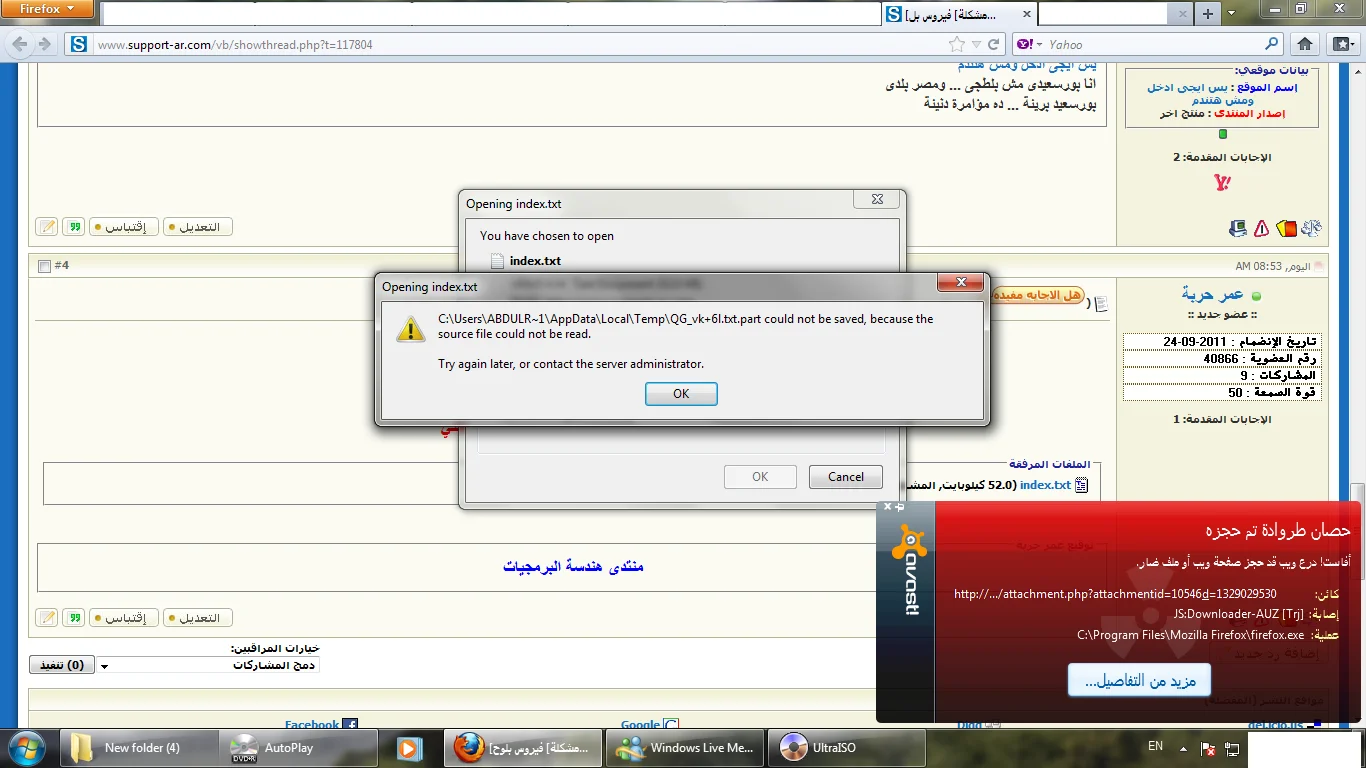Click the avast more details button
The image size is (1366, 768).
coord(1139,681)
